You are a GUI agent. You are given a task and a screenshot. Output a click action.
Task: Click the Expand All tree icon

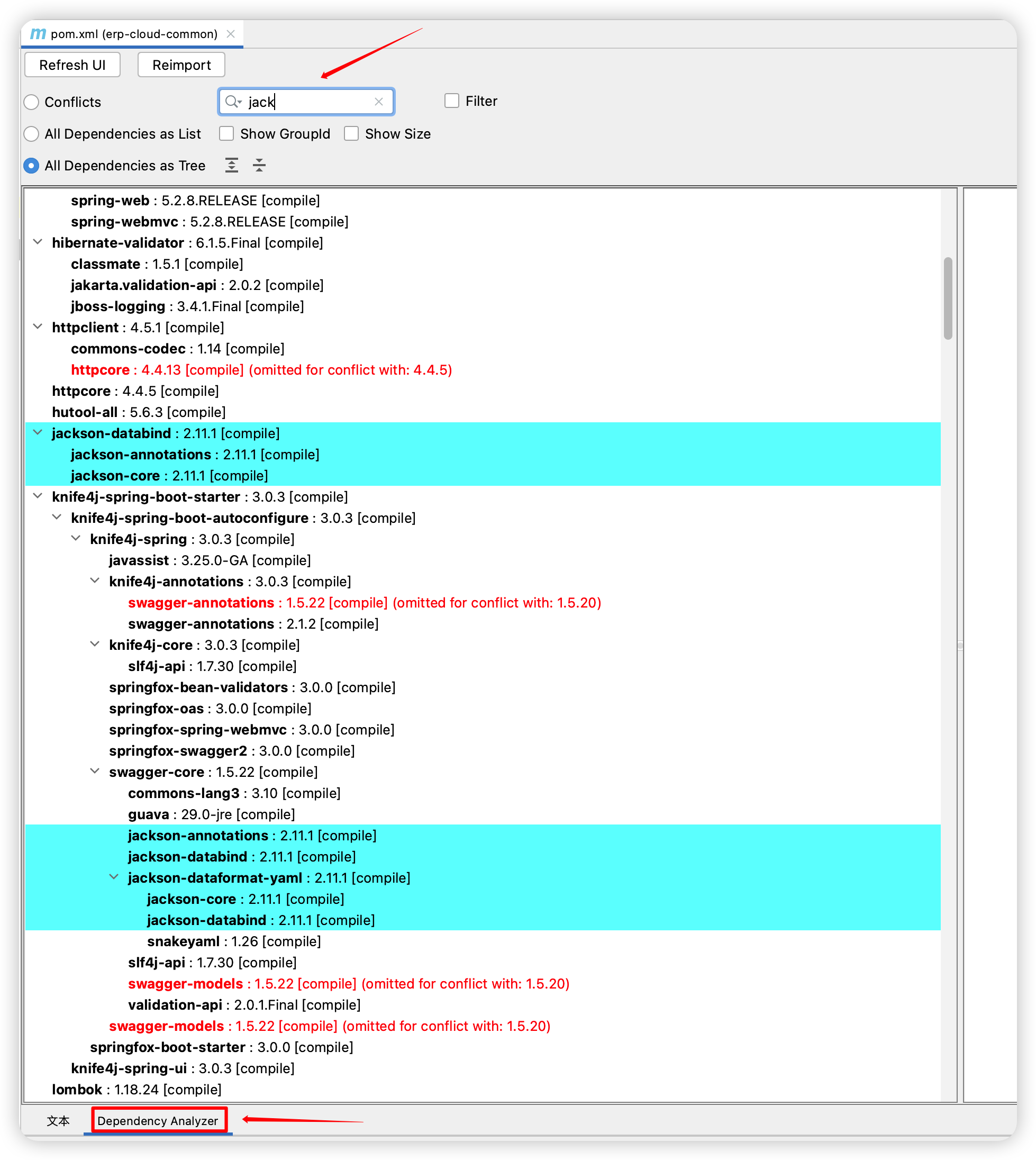[x=232, y=165]
